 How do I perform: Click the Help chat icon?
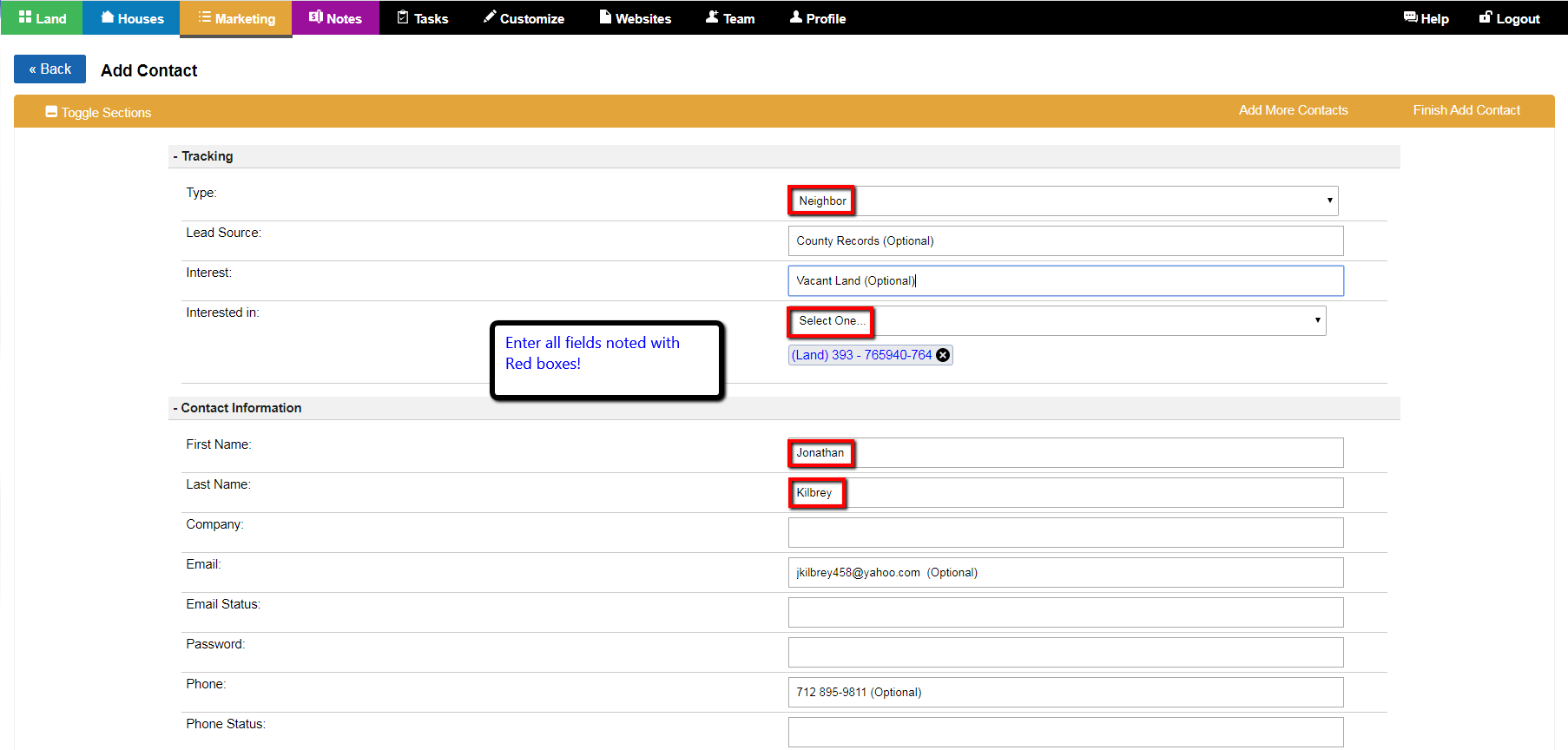(1410, 16)
